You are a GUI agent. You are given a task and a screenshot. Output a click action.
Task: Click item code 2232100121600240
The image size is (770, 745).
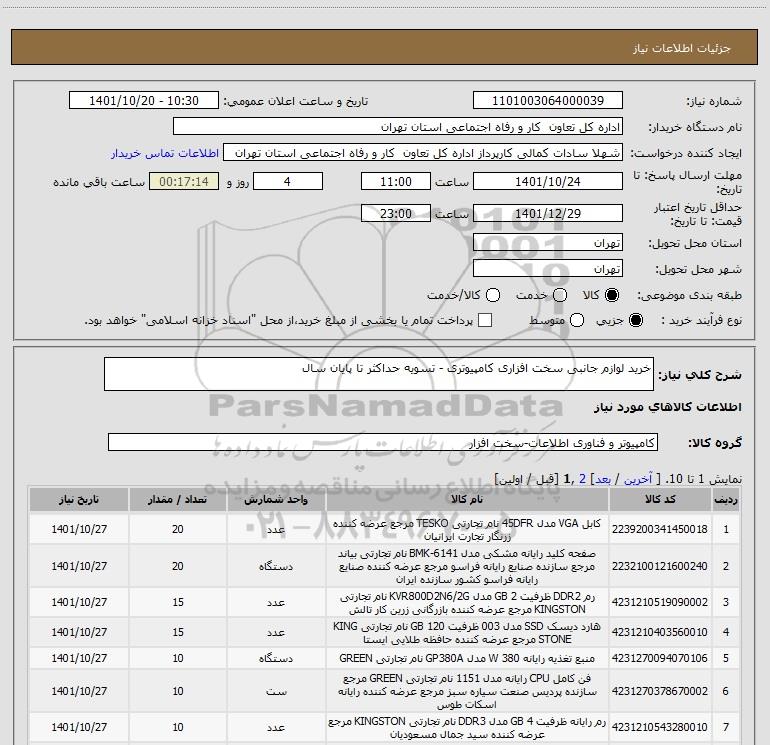pyautogui.click(x=660, y=566)
